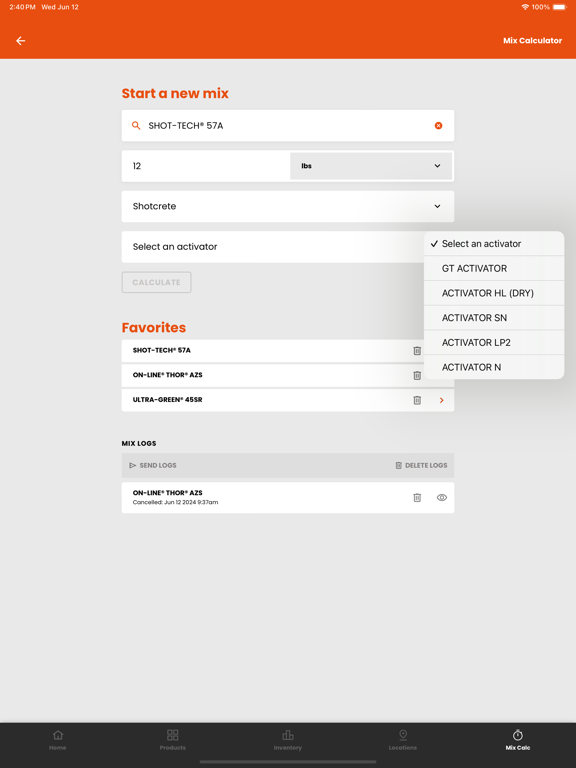The image size is (576, 768).
Task: Click the SHOT-TECH 57A product search field
Action: (288, 125)
